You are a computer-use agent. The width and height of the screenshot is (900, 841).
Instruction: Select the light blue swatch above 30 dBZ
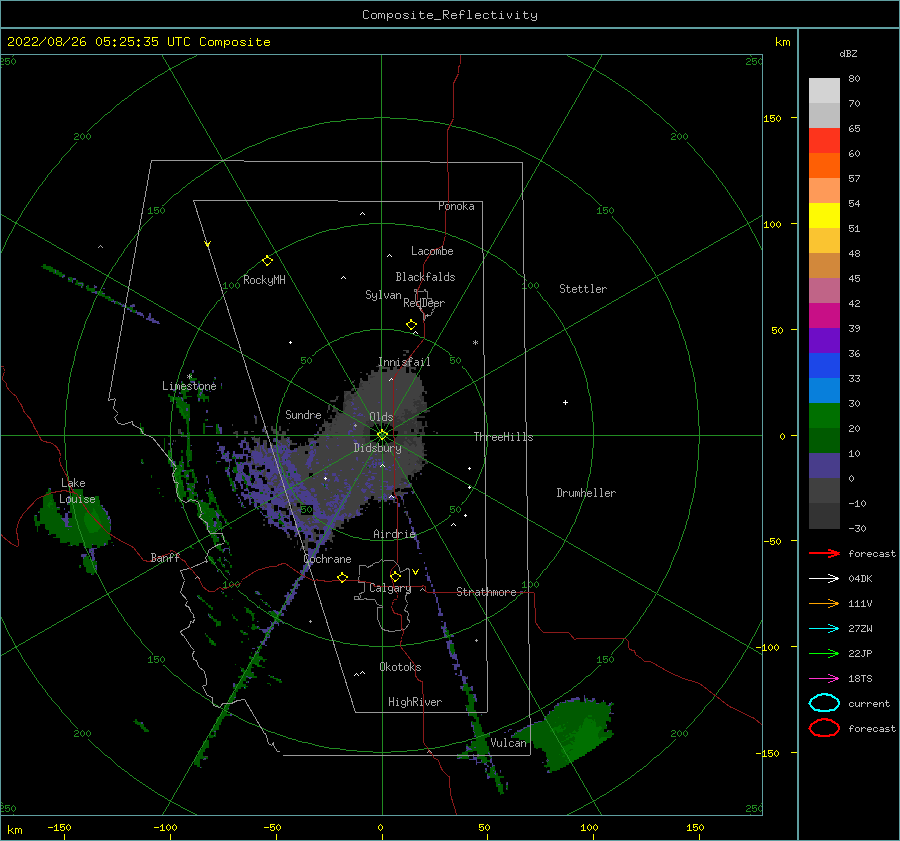tap(824, 390)
